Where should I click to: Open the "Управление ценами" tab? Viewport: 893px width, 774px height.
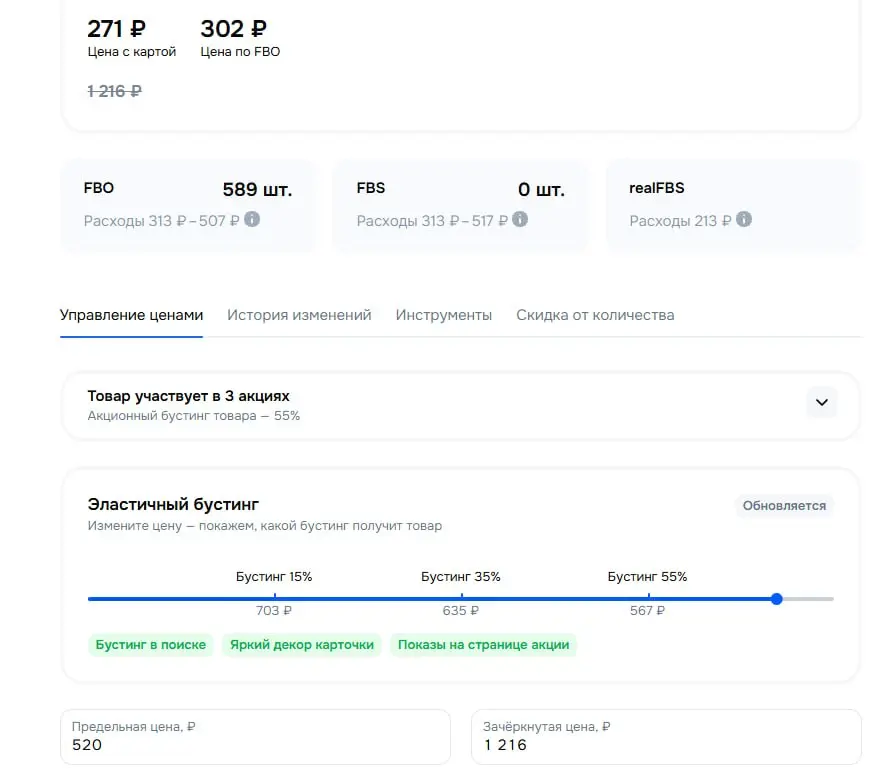[132, 315]
